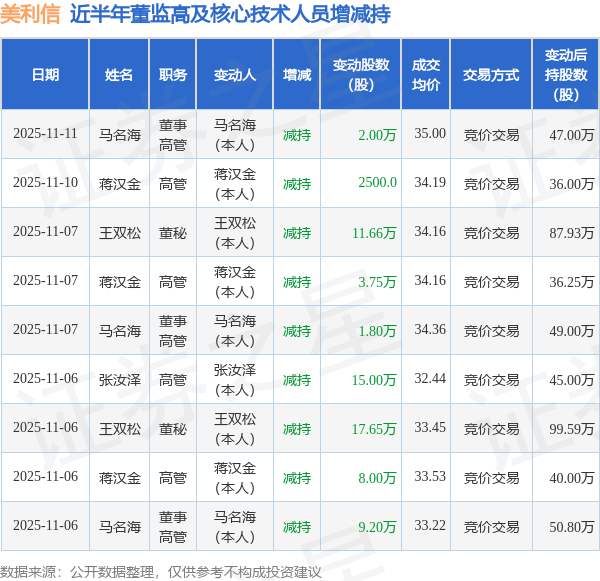Click the holding value 49.00万
Image resolution: width=600 pixels, height=581 pixels.
point(572,331)
